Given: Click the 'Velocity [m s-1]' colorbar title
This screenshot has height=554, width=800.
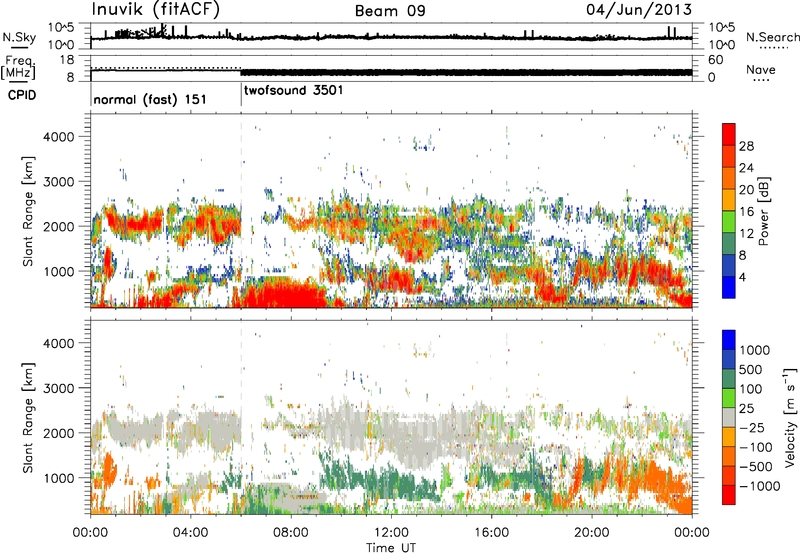Looking at the screenshot, I should 791,417.
